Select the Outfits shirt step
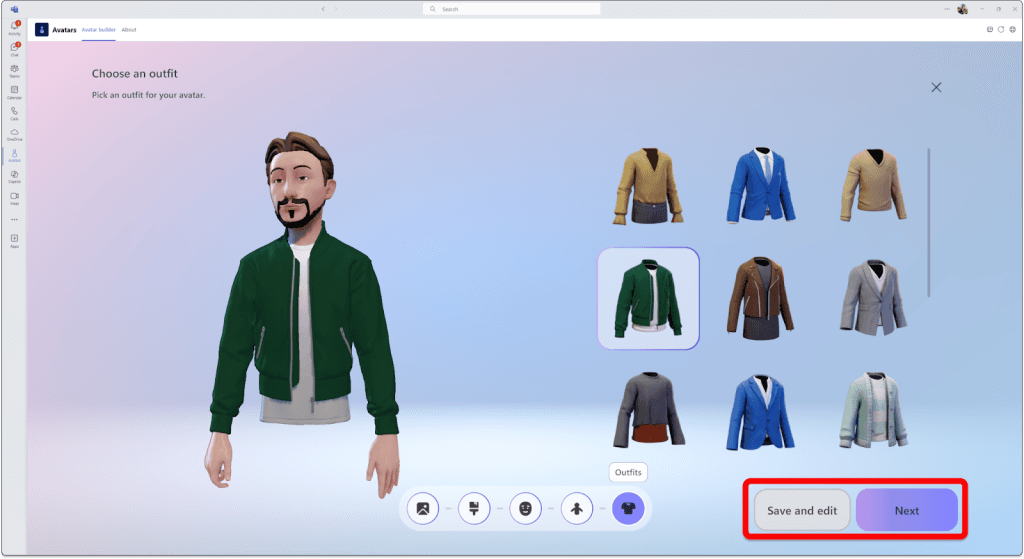1024x559 pixels. point(628,509)
